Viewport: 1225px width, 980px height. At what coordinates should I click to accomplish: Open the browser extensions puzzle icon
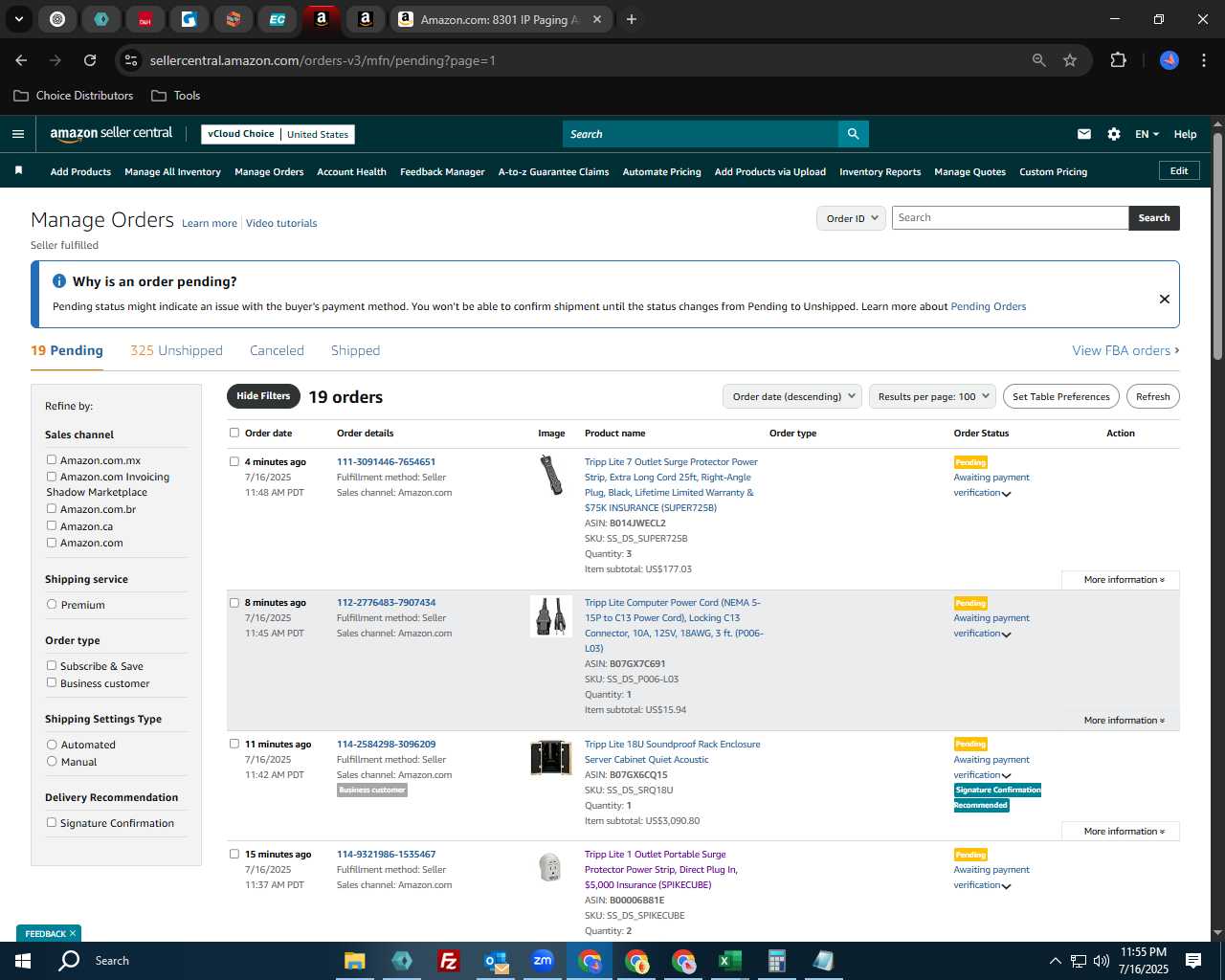1118,60
